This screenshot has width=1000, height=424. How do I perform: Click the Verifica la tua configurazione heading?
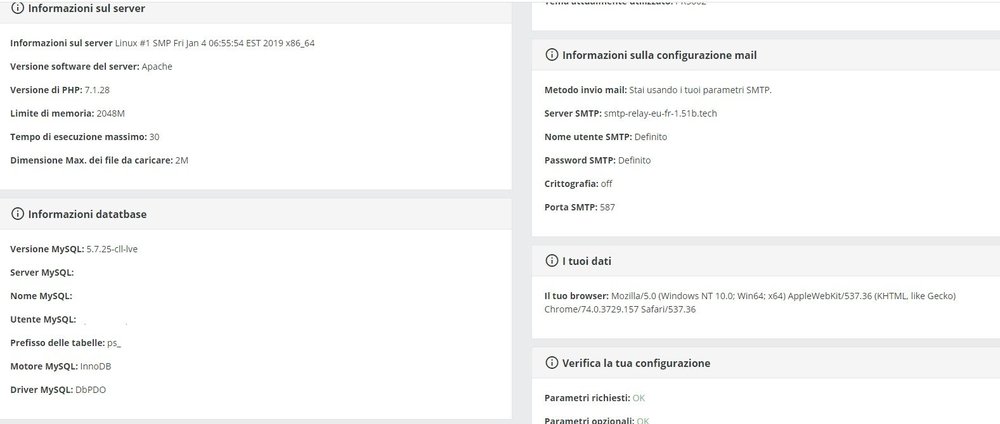tap(636, 363)
